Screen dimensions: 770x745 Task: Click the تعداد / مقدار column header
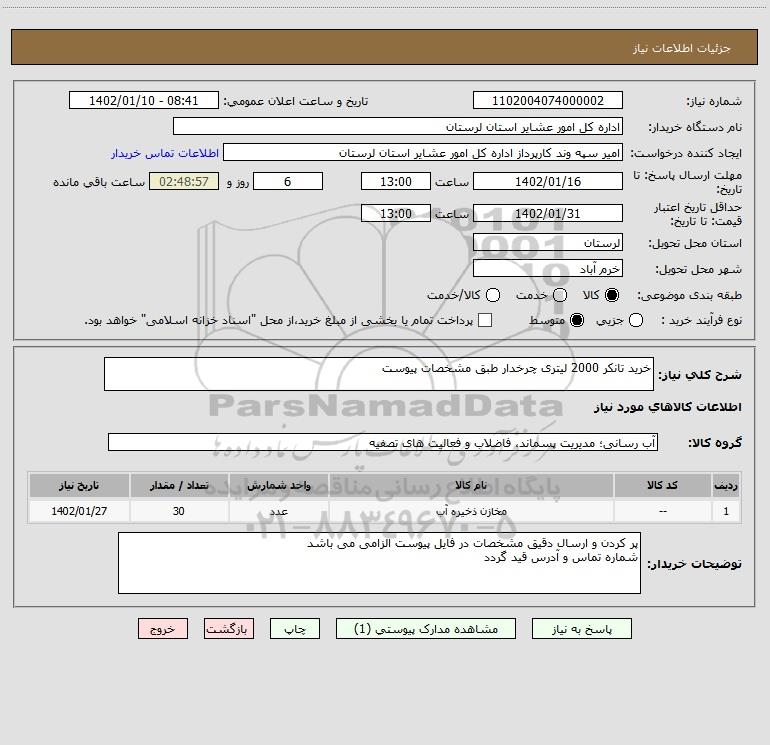(x=179, y=485)
